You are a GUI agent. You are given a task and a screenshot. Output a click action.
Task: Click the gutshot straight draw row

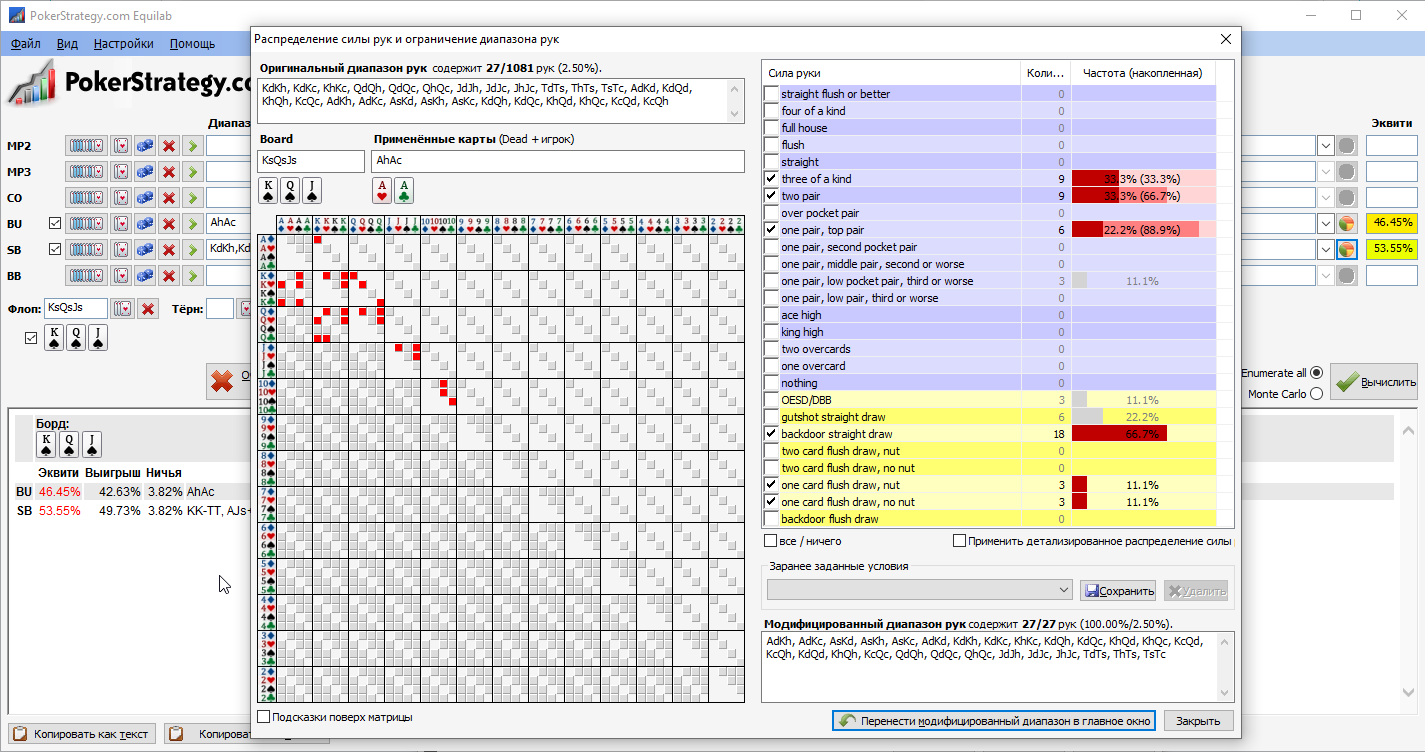click(990, 417)
